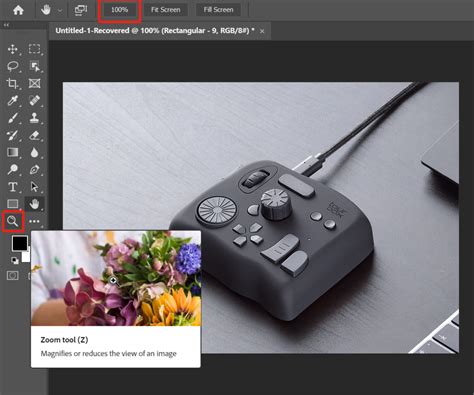Select the History Brush tool
The height and width of the screenshot is (395, 474).
[13, 135]
